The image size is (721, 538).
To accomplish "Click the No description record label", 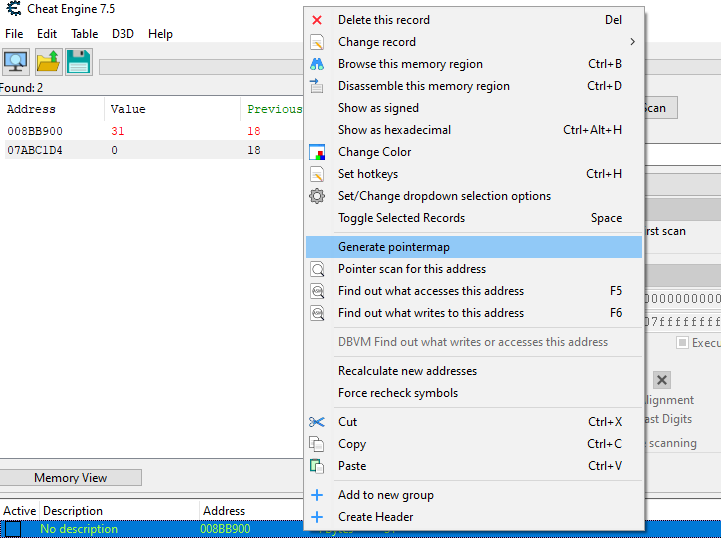I will 79,529.
